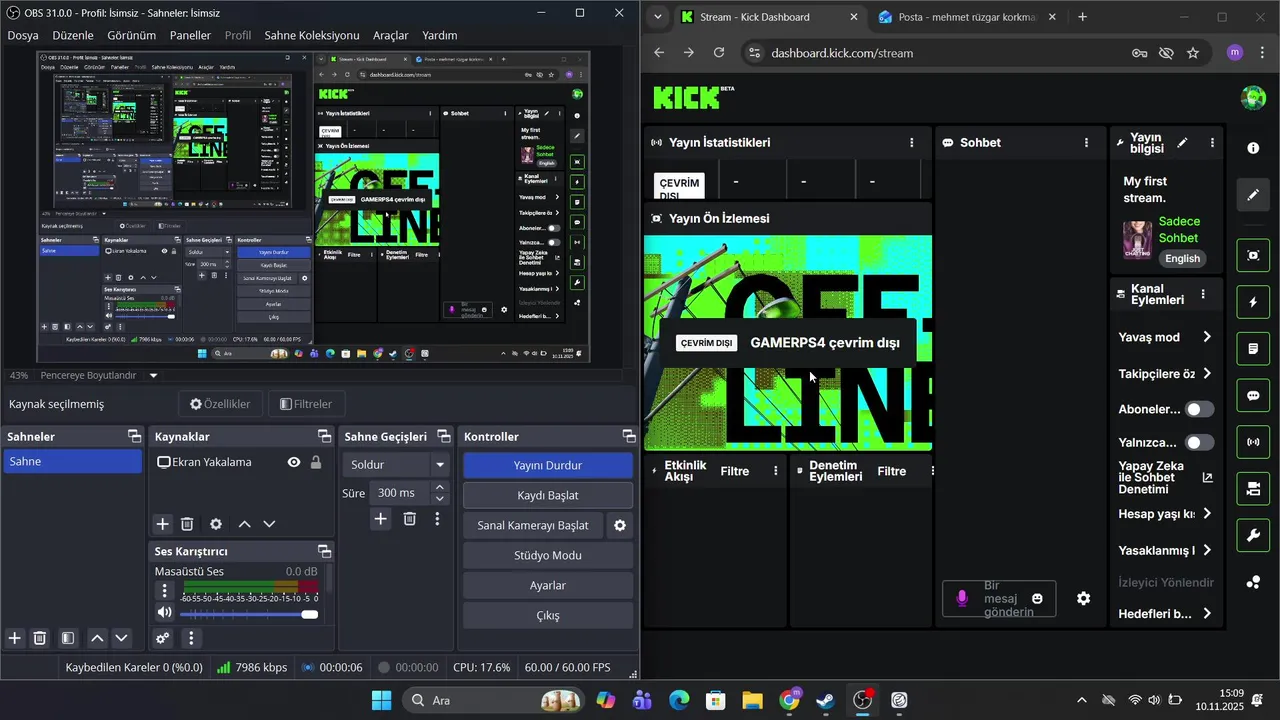Screen dimensions: 1280x720
Task: Click Filtreler button in source toolbar
Action: 305,404
